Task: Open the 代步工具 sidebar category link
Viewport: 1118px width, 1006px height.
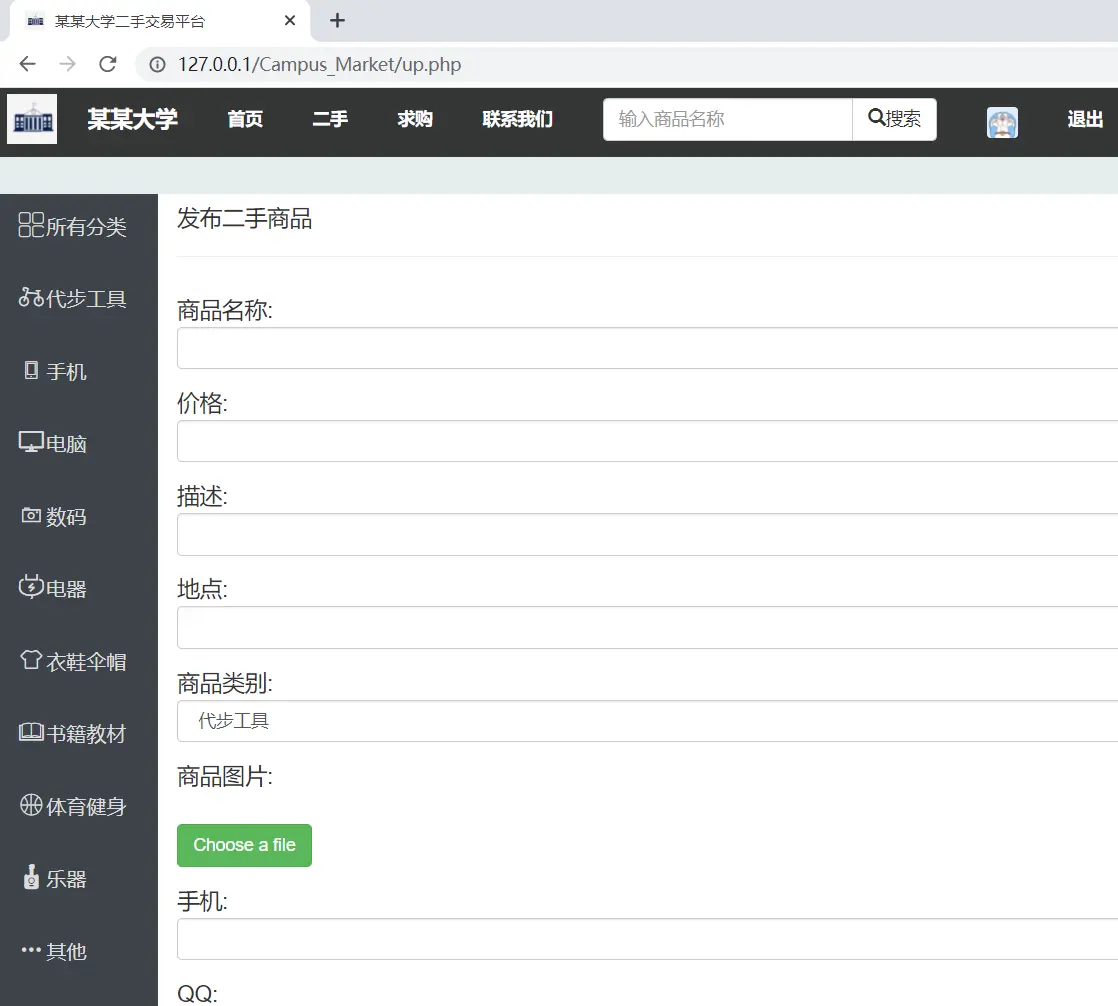Action: (86, 299)
